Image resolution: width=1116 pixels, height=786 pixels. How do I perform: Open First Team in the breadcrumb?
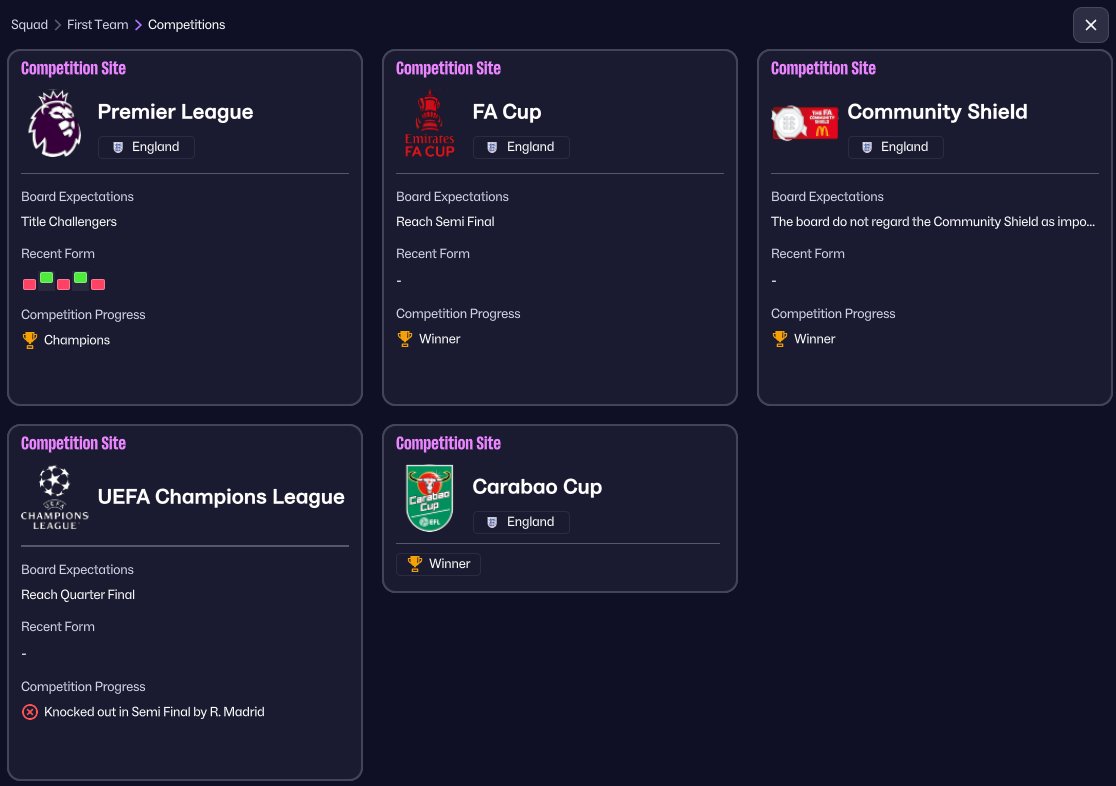[x=97, y=25]
